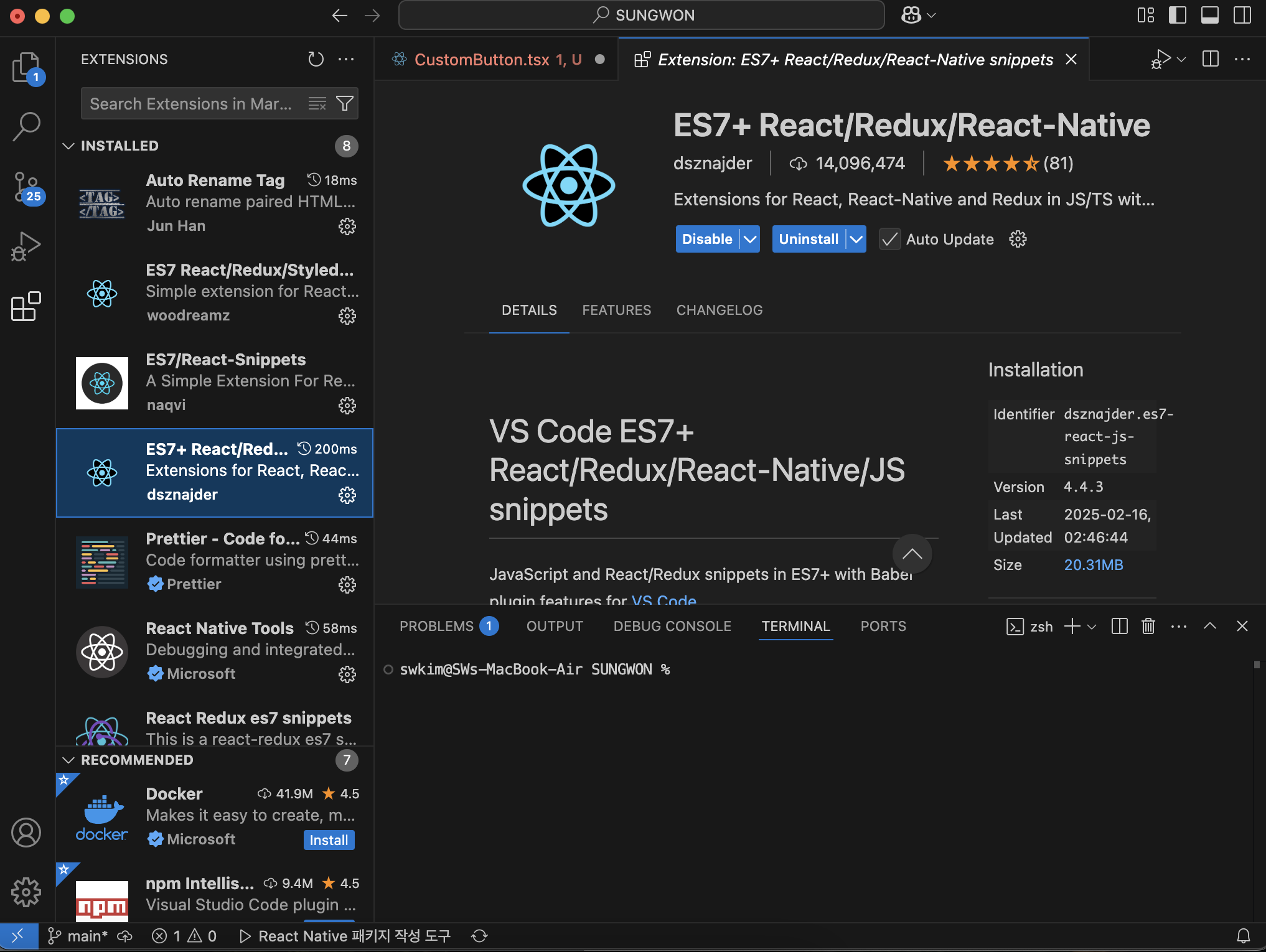Viewport: 1266px width, 952px height.
Task: Clear extensions search results icon
Action: [317, 103]
